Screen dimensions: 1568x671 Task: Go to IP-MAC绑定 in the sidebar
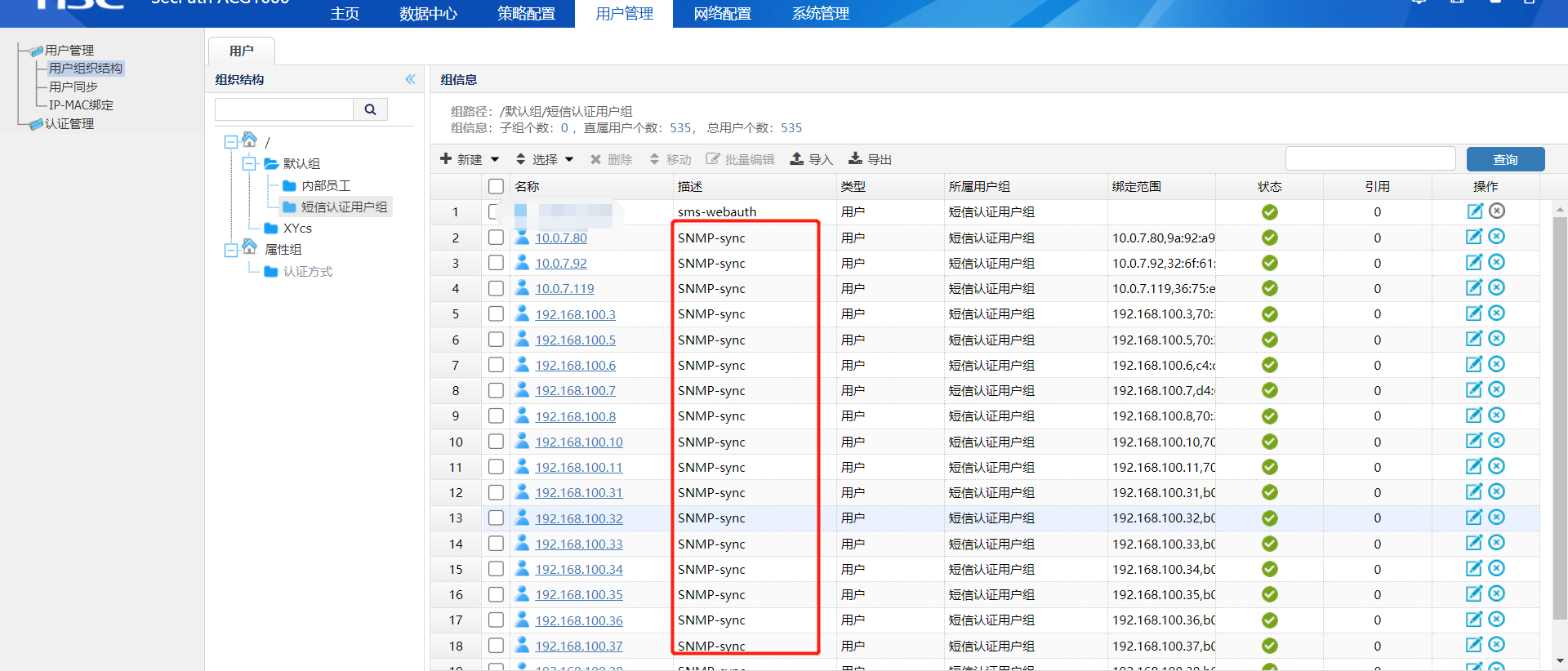point(81,105)
